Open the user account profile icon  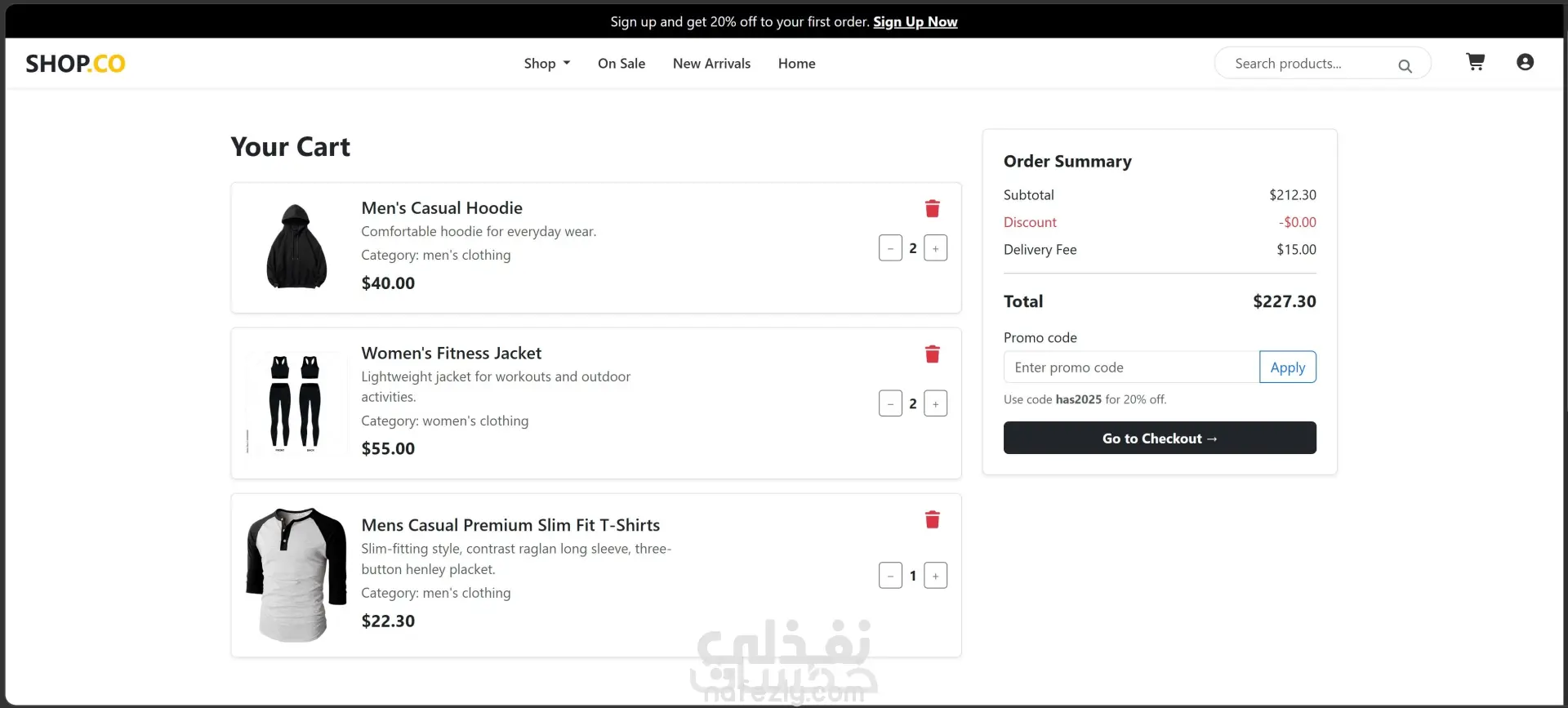[1525, 62]
